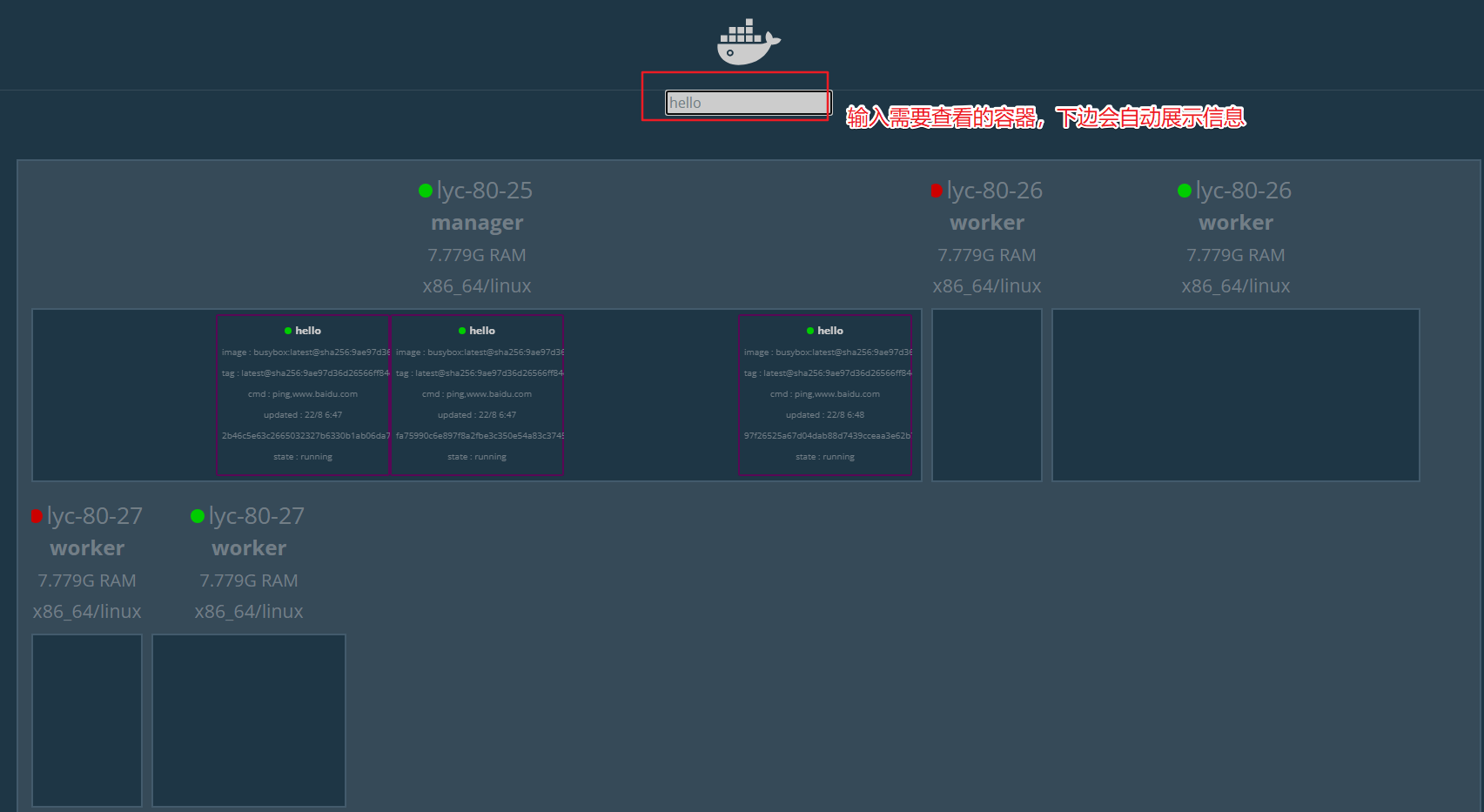
Task: Click running dot on hello task fa75990c6e
Action: pos(462,331)
